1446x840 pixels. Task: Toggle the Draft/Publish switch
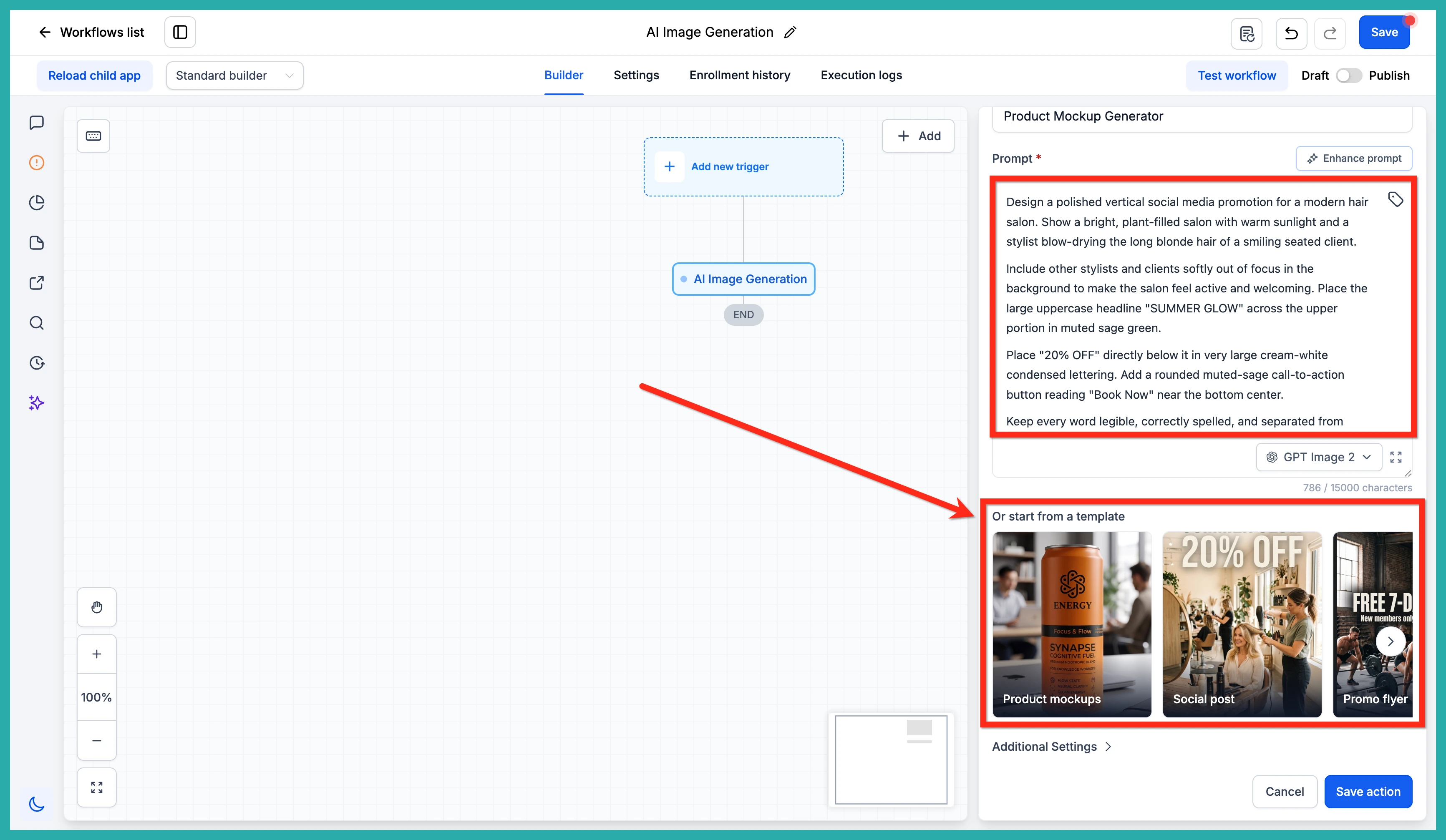tap(1348, 76)
